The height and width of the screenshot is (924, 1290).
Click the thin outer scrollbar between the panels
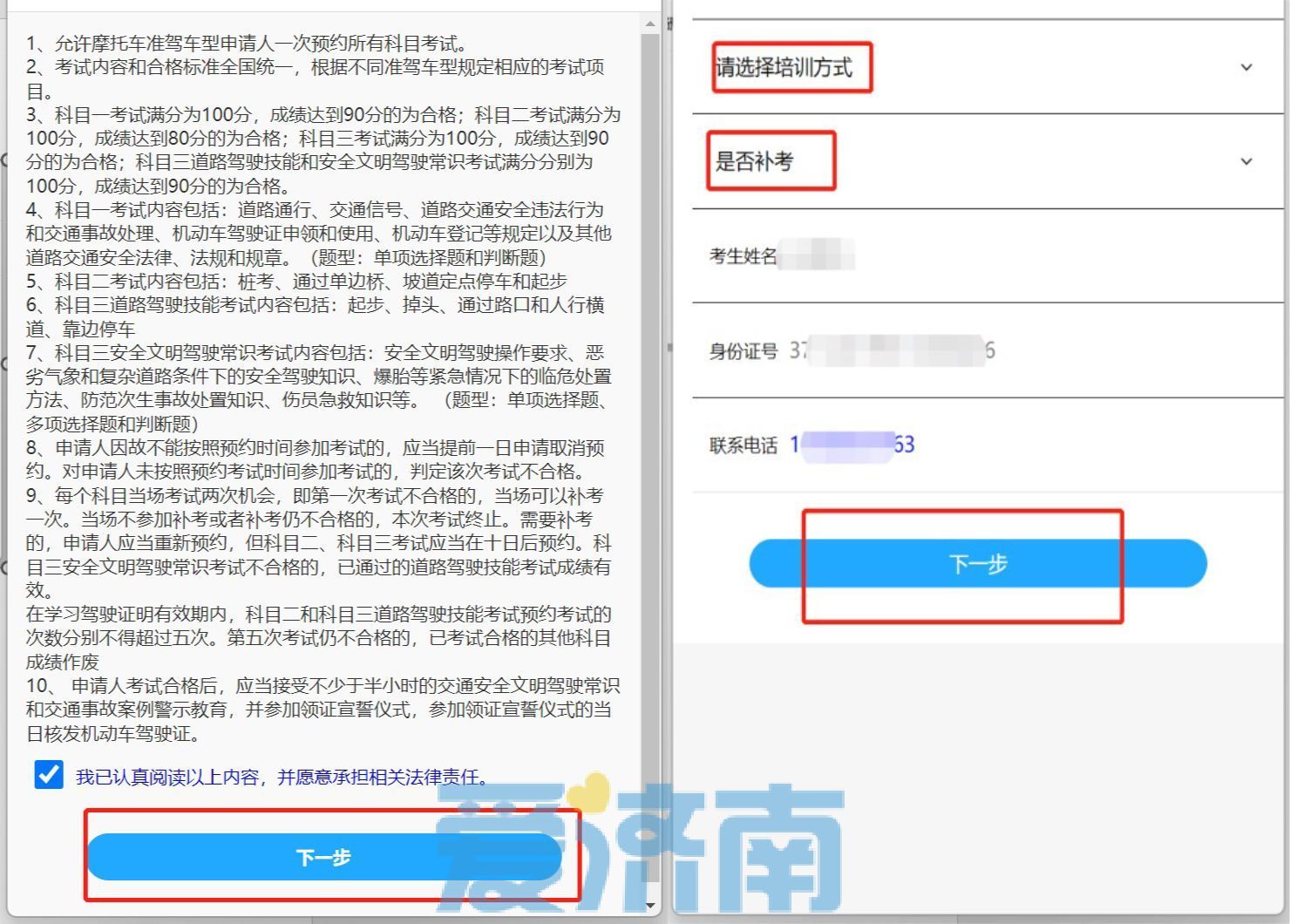point(668,436)
